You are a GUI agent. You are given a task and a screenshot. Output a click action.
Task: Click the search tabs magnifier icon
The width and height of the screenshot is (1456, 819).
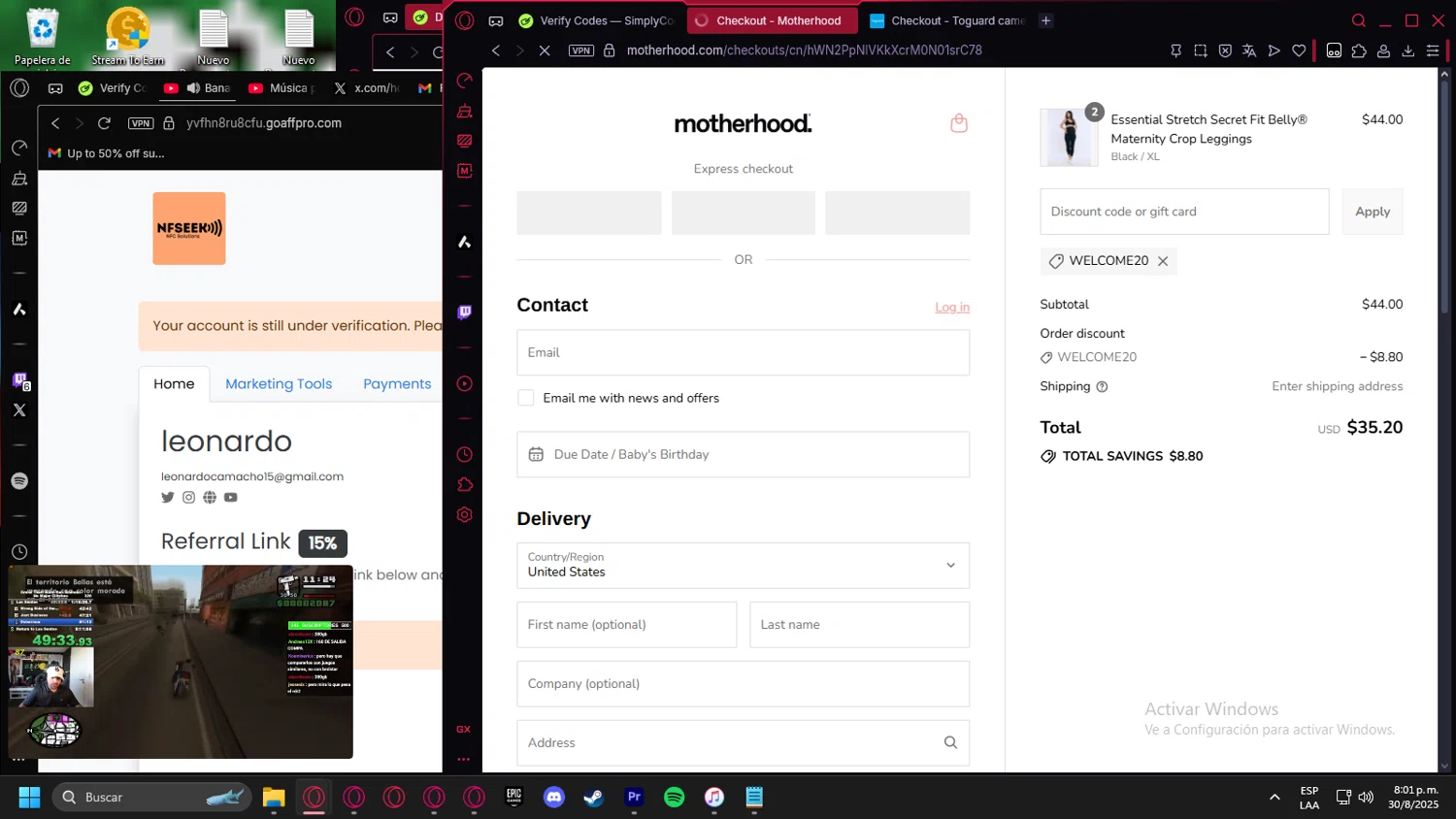[x=1359, y=20]
